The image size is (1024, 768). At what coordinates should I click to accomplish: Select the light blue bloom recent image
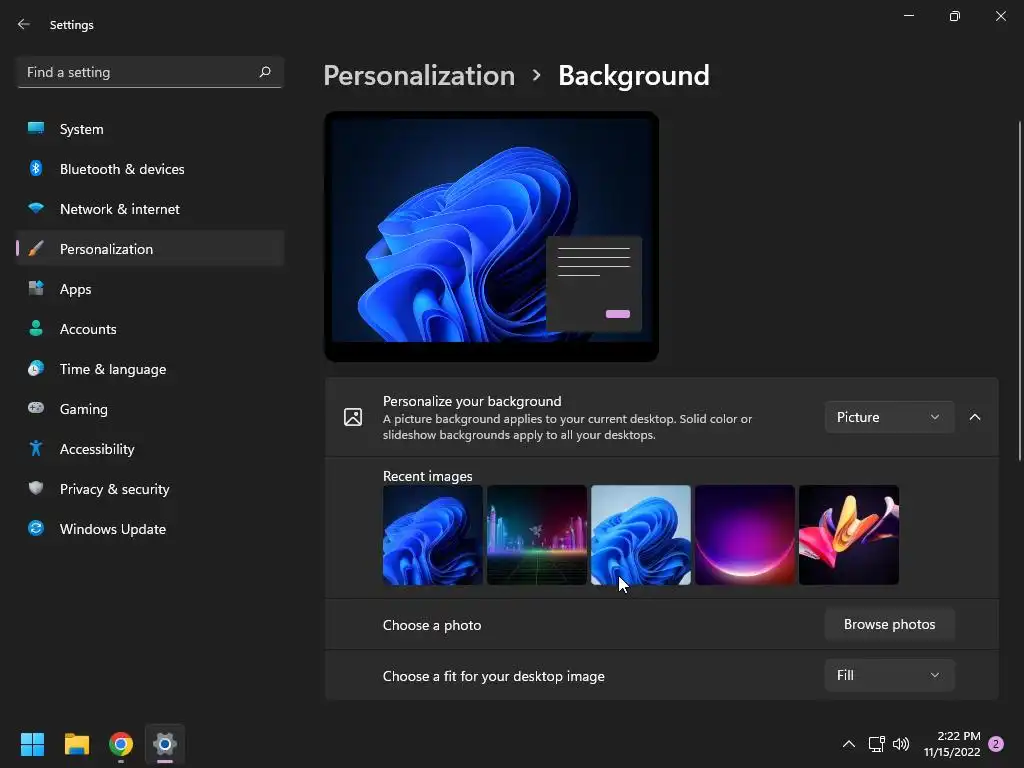tap(641, 535)
